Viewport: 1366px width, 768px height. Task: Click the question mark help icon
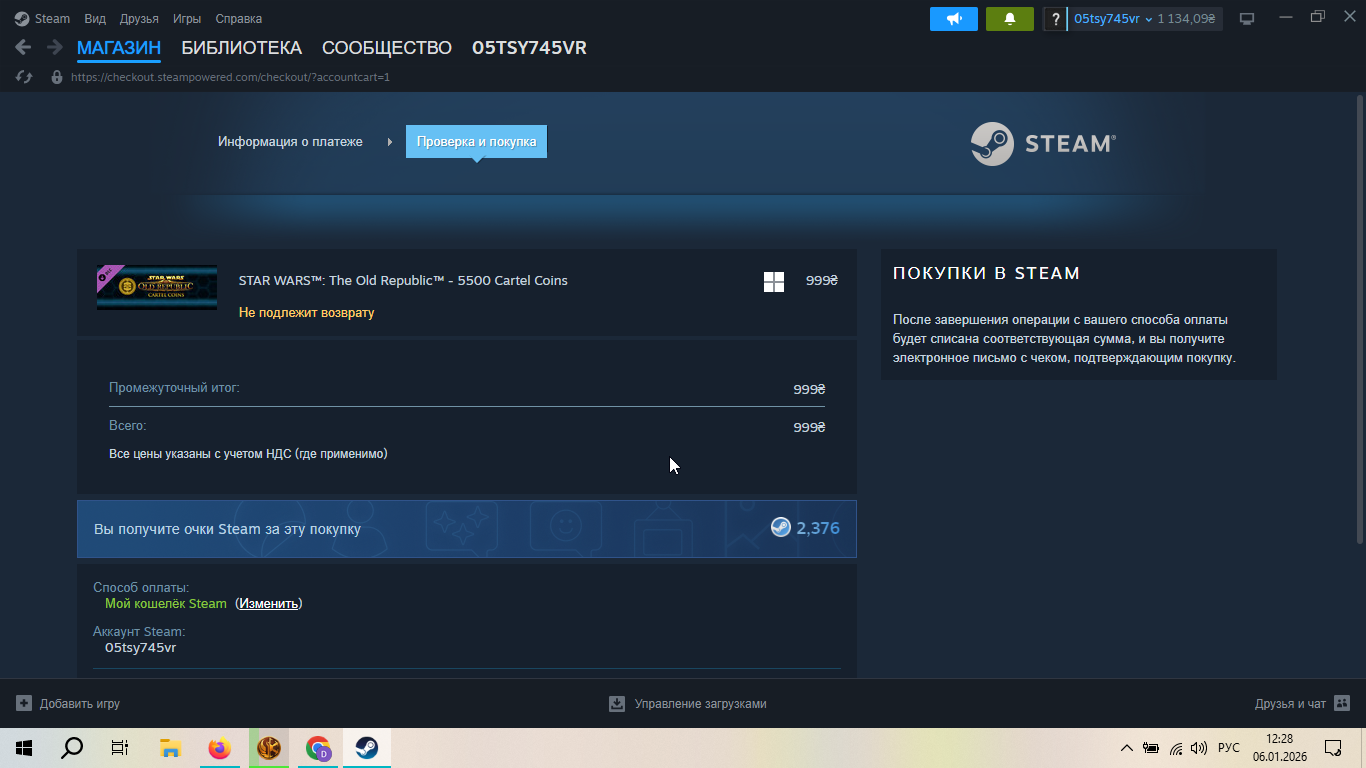1055,19
